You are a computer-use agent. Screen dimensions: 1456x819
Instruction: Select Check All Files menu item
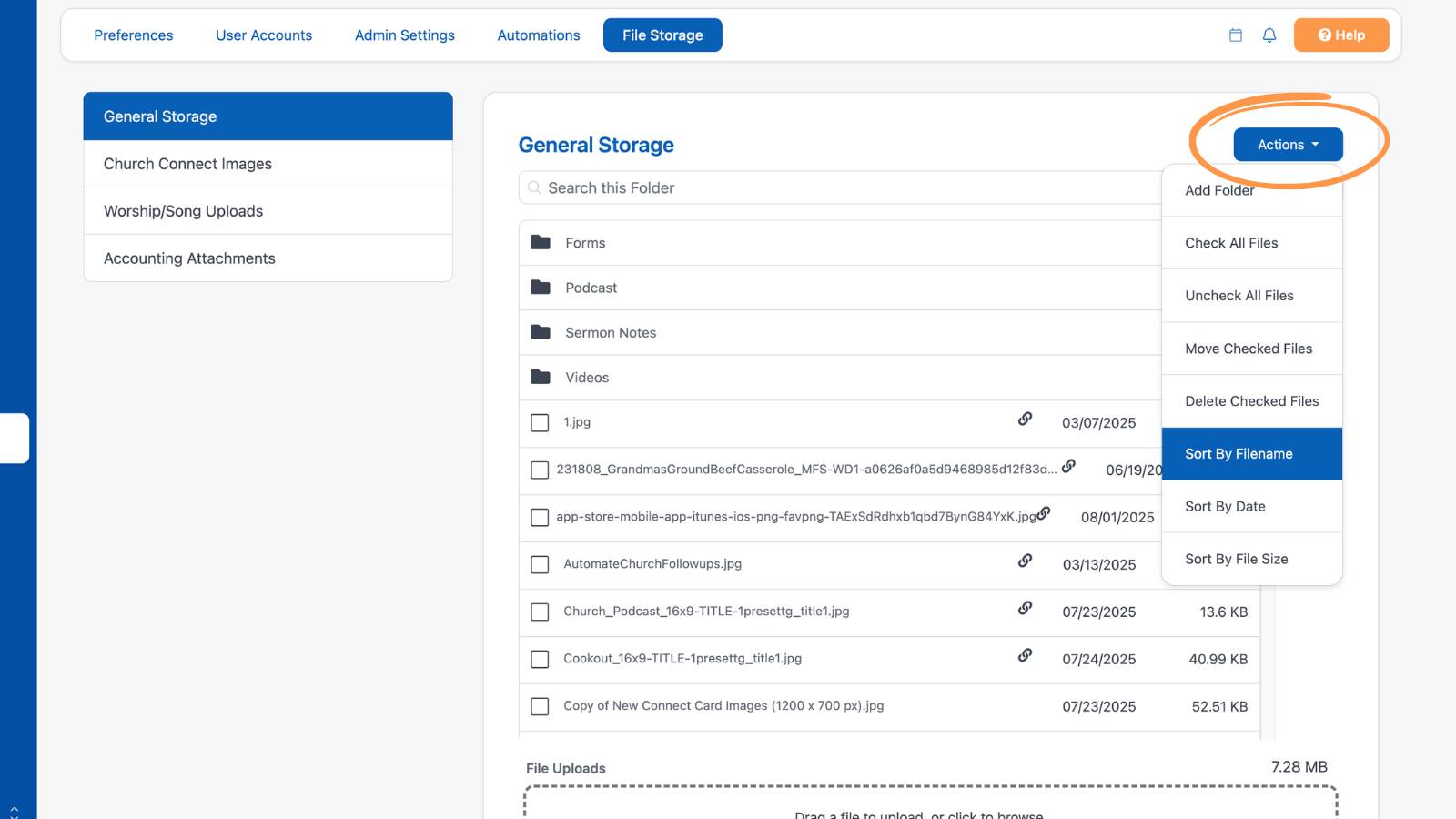1252,243
